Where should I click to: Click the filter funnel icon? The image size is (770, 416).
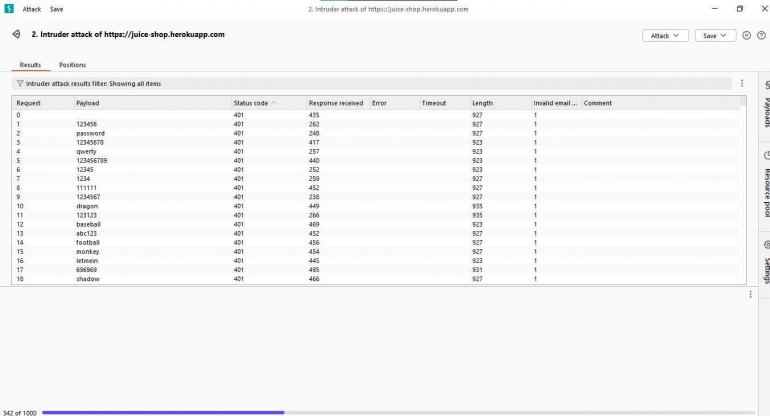click(20, 83)
